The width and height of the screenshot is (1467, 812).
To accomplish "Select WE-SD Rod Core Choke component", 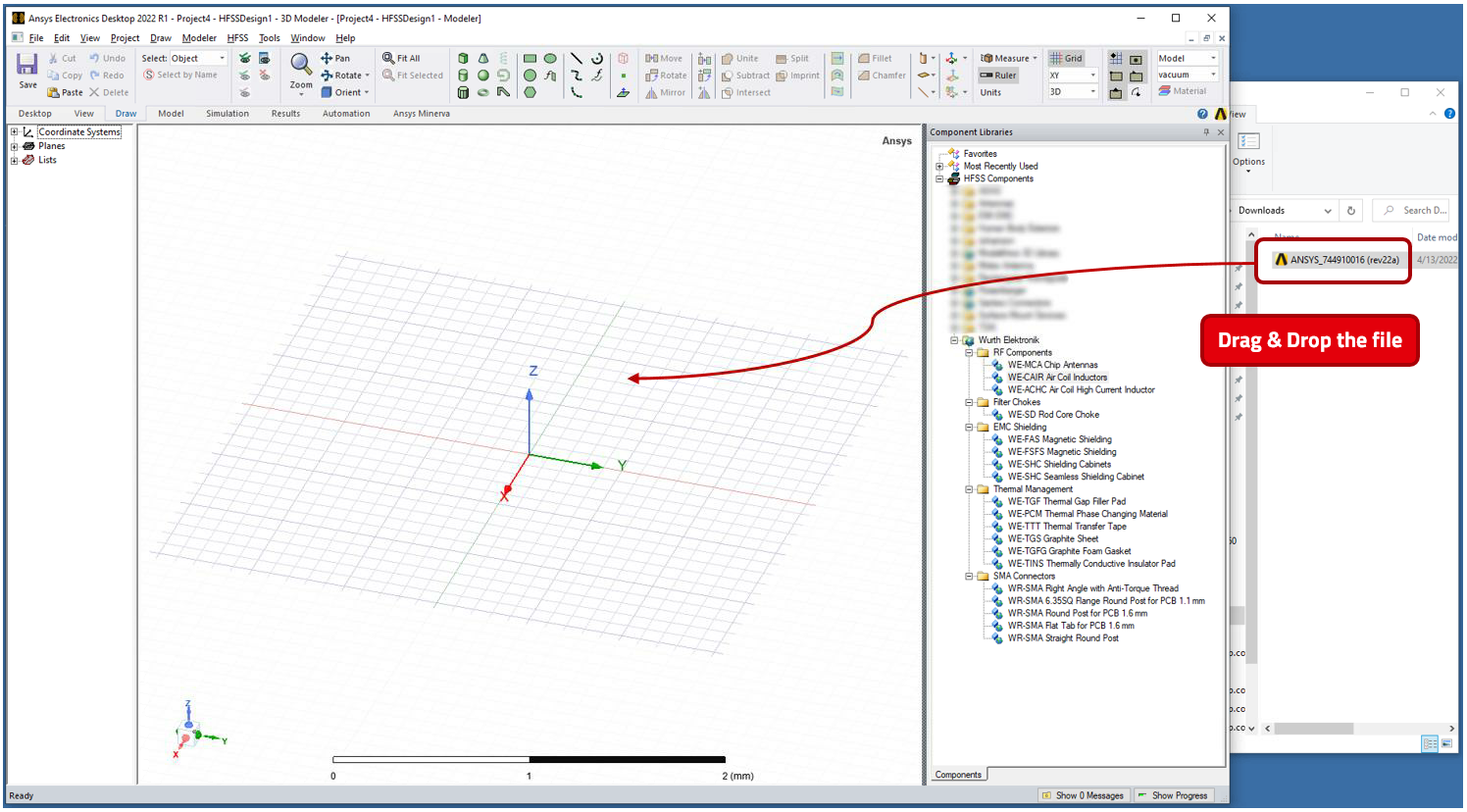I will click(1054, 414).
